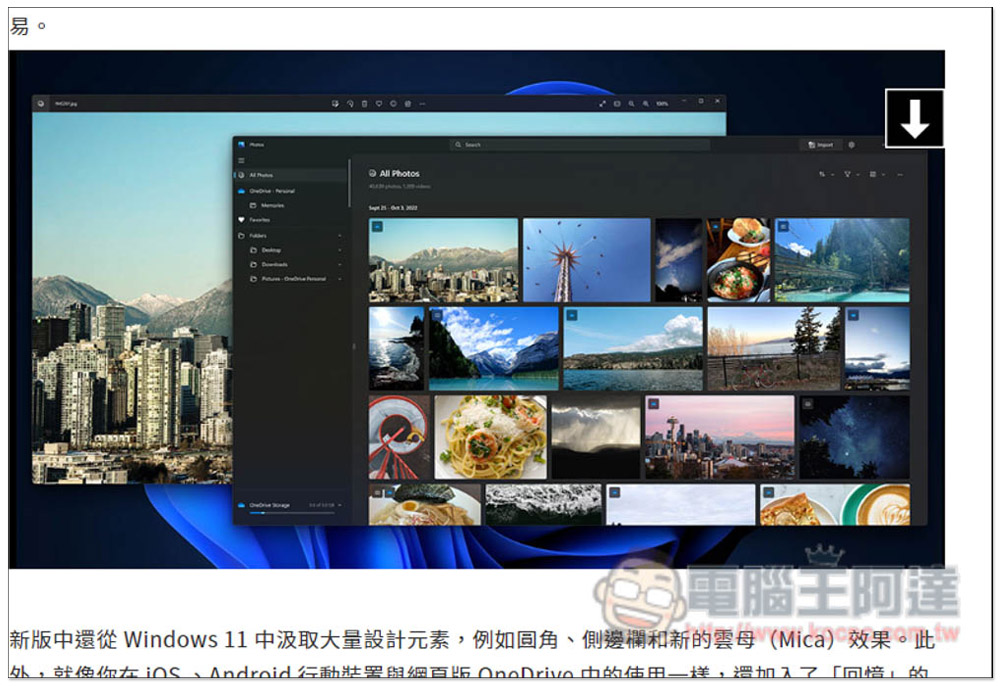
Task: Click the trash delete icon in the viewer toolbar
Action: click(364, 103)
